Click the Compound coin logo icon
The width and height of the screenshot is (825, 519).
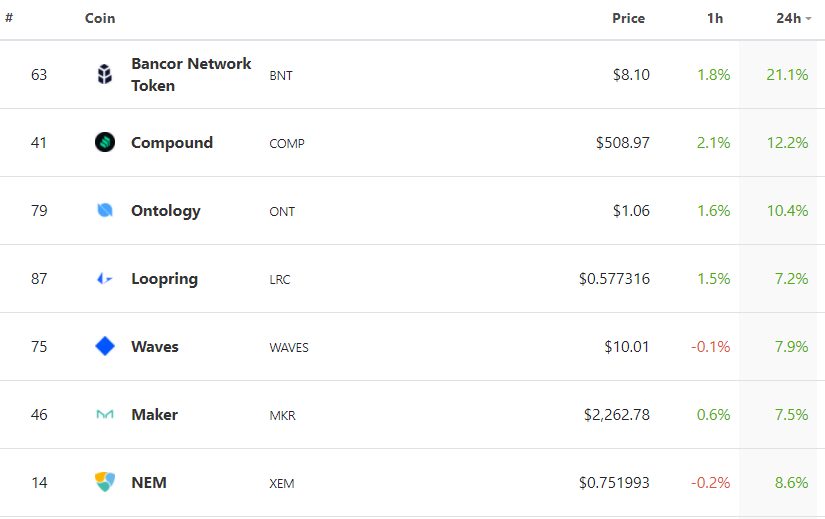105,143
